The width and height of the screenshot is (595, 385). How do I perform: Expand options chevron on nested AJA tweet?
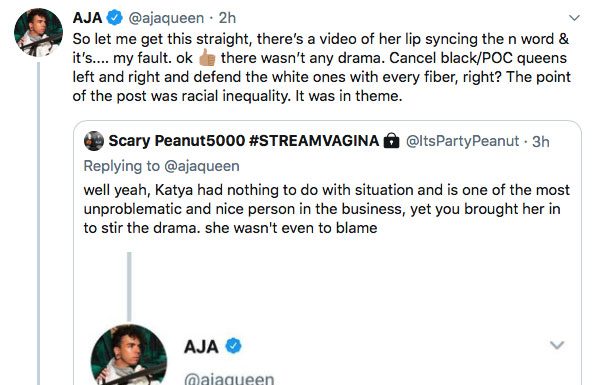(x=557, y=345)
